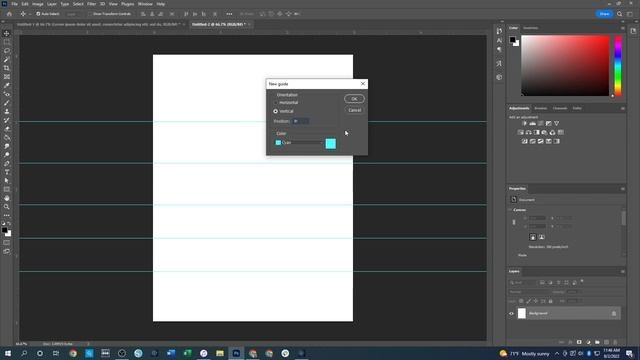The height and width of the screenshot is (360, 640).
Task: Click OK in the New guide dialog
Action: [354, 99]
